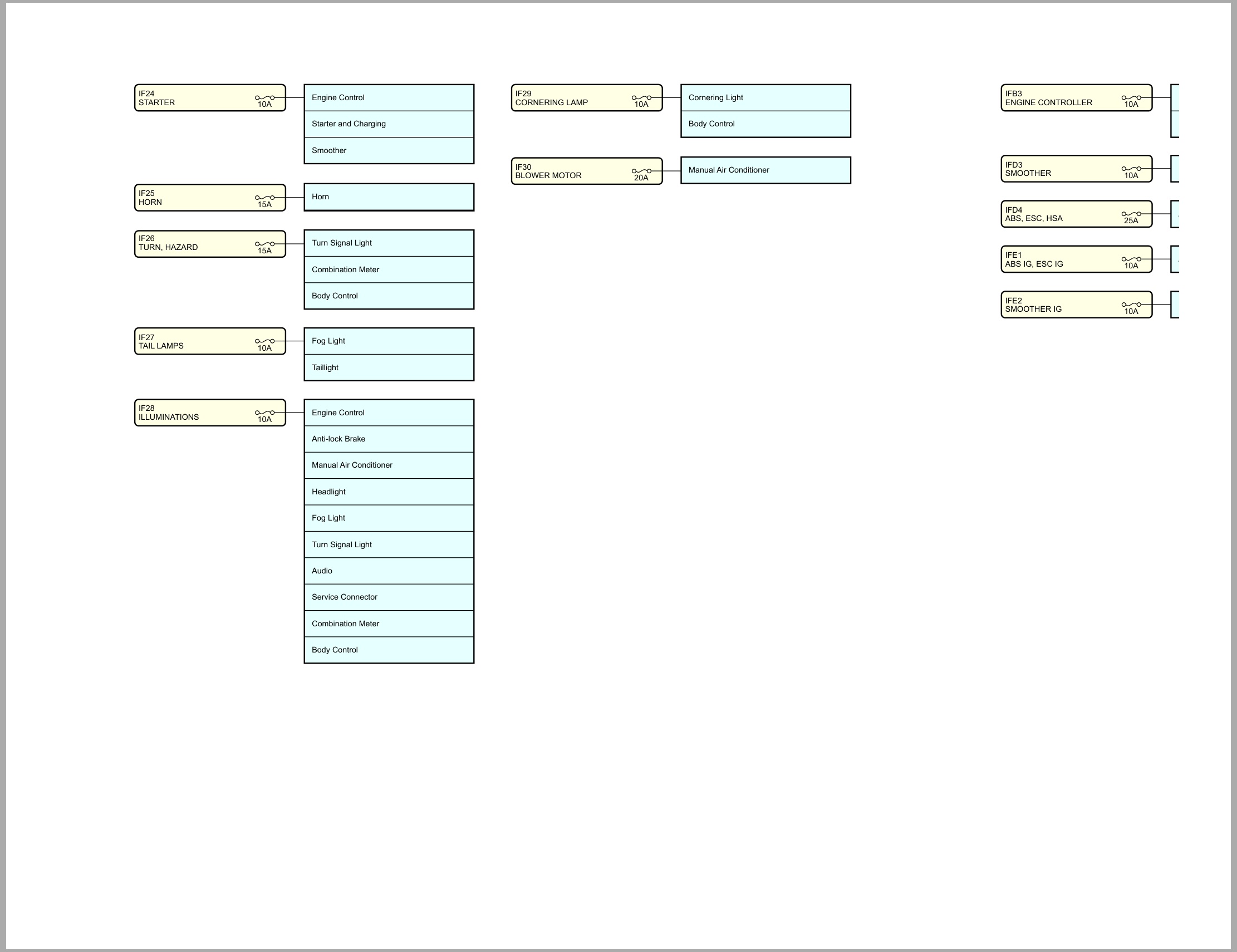1237x952 pixels.
Task: Click the IF29 CORNERING LAMP fuse symbol
Action: 641,98
